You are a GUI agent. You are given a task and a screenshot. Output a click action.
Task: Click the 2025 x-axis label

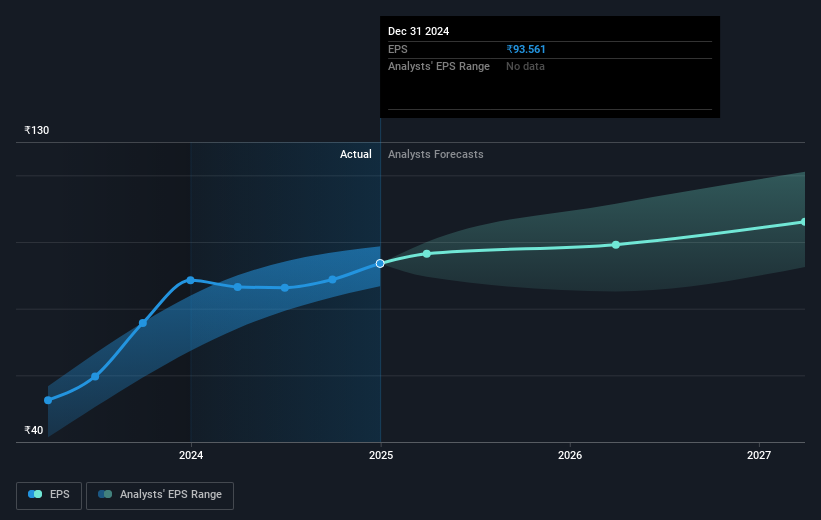pos(381,455)
